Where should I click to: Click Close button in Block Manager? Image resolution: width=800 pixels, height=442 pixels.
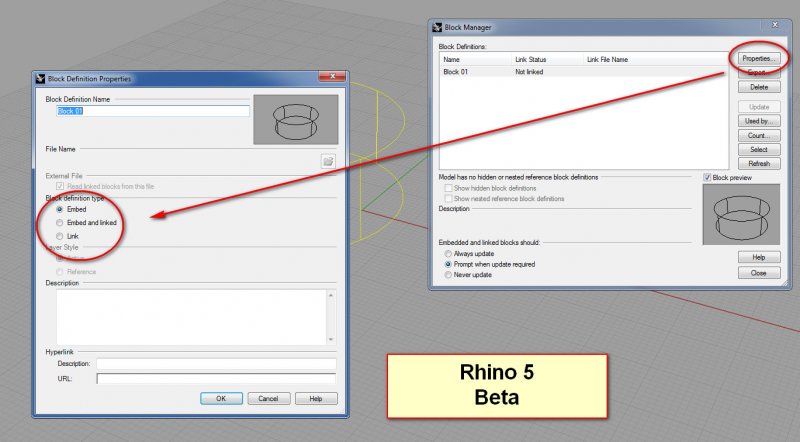[759, 273]
